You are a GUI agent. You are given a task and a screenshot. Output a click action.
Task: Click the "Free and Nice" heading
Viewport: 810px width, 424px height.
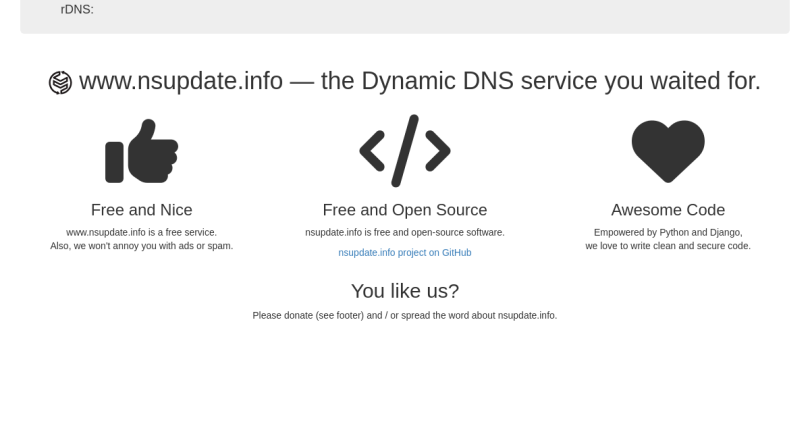coord(142,210)
